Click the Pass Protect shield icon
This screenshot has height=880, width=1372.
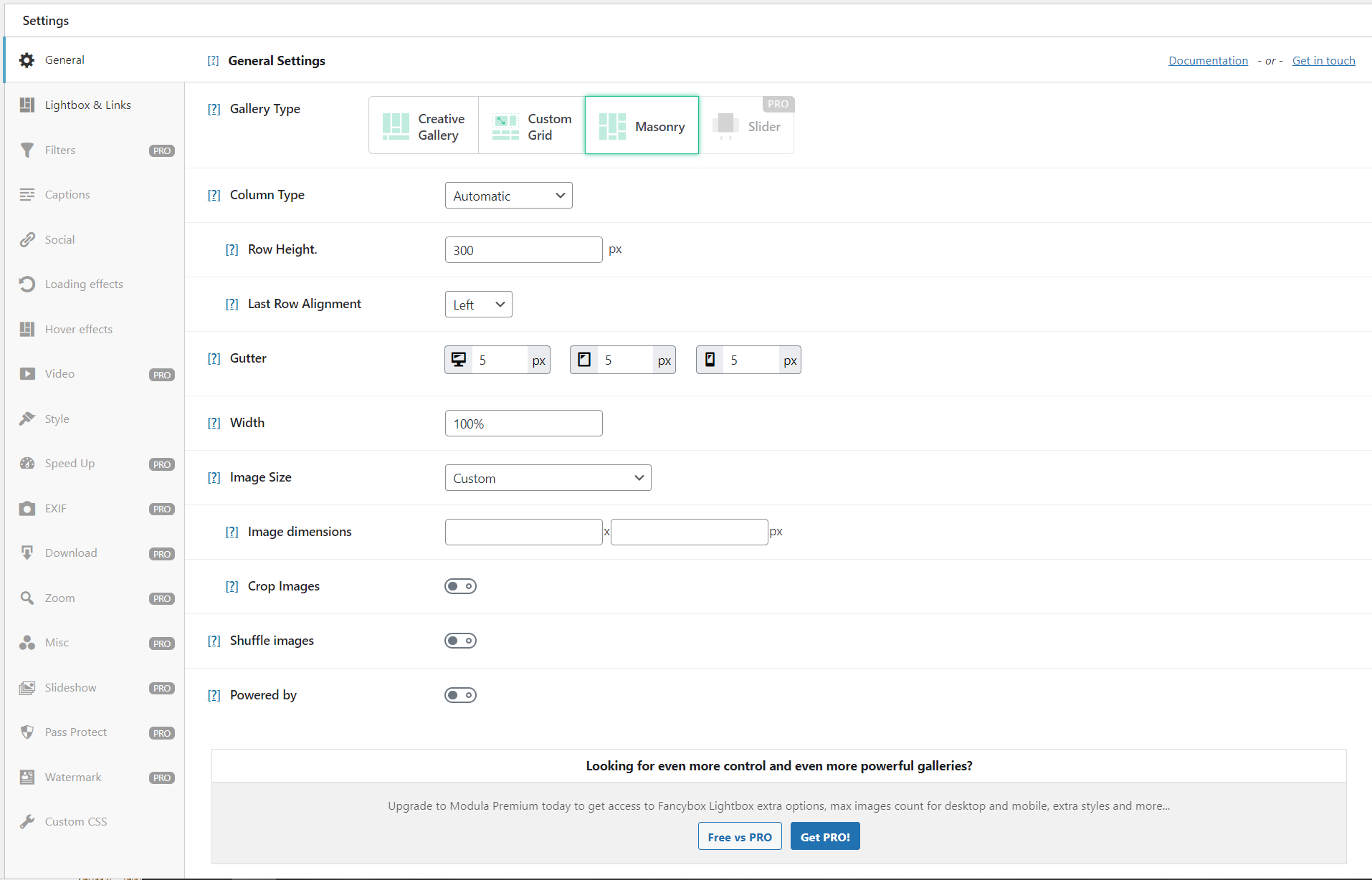coord(27,732)
